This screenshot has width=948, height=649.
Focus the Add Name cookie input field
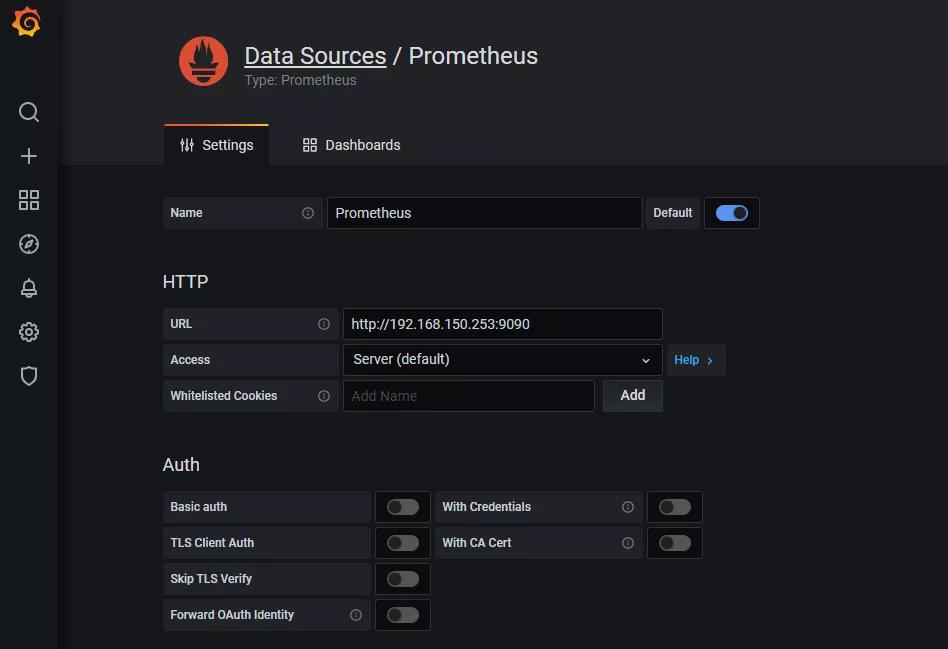469,396
